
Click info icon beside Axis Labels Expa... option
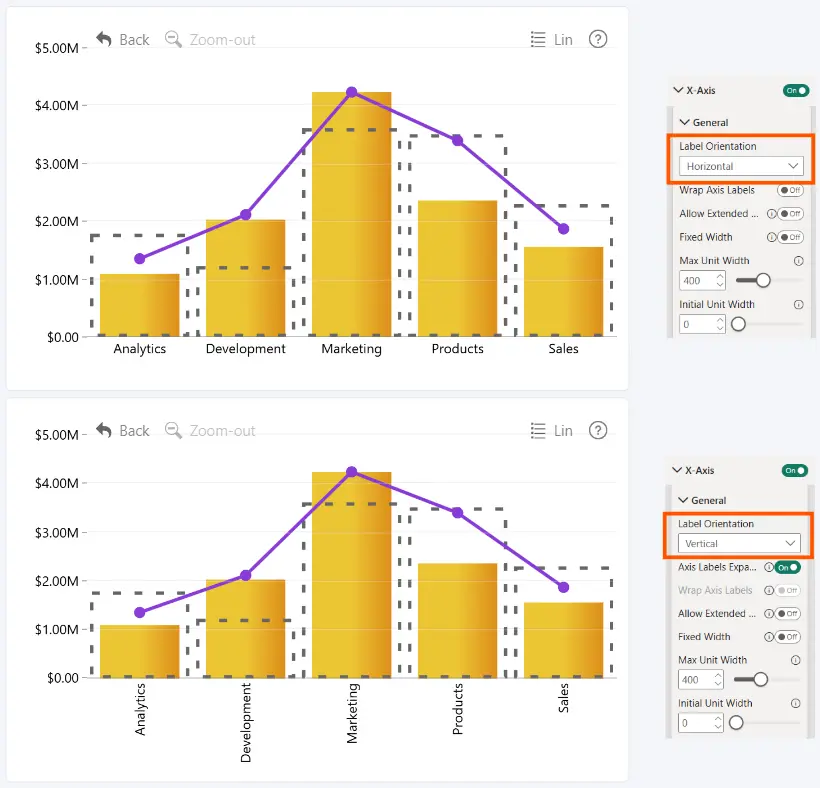768,567
